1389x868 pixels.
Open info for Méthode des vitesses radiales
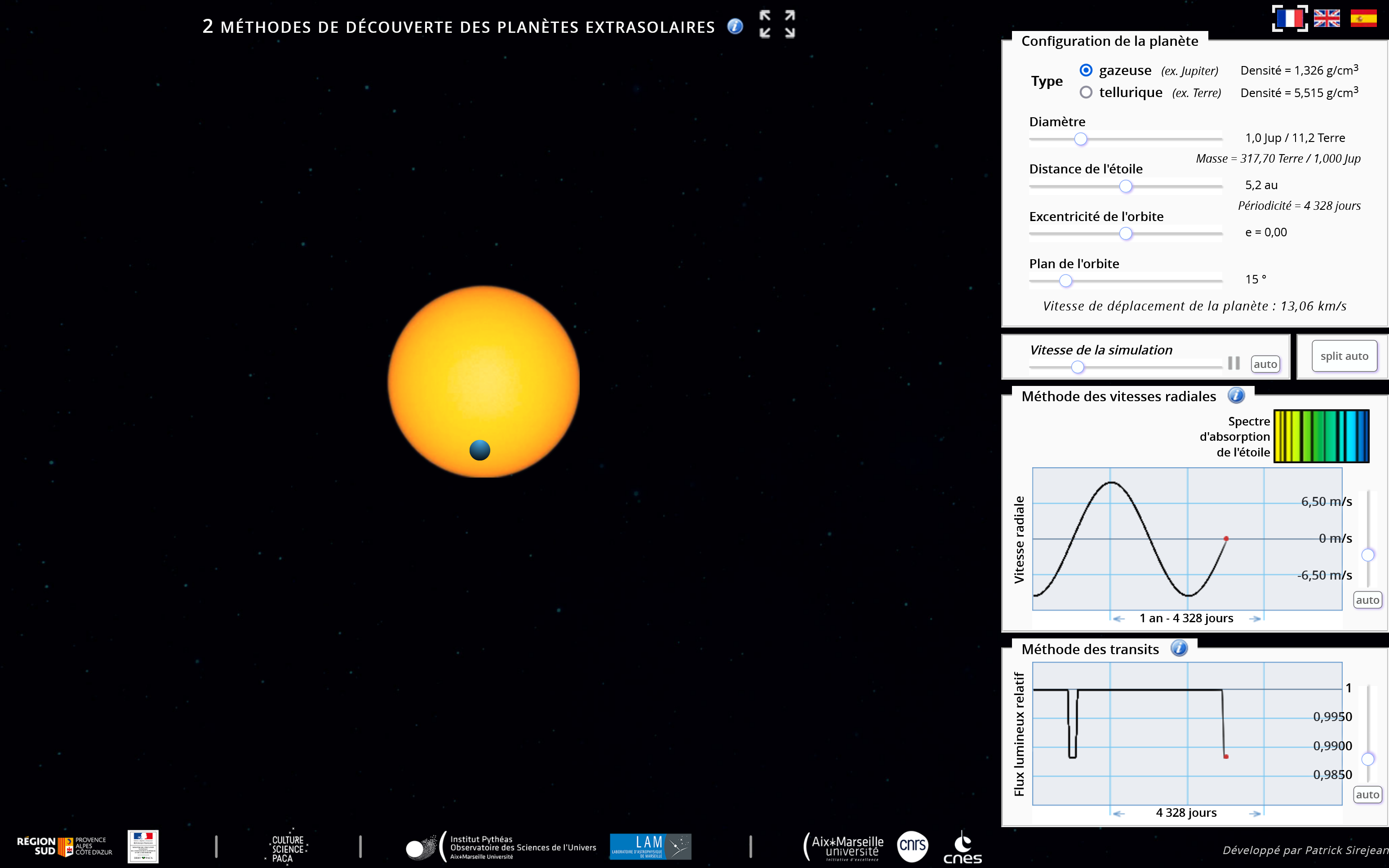[x=1236, y=395]
